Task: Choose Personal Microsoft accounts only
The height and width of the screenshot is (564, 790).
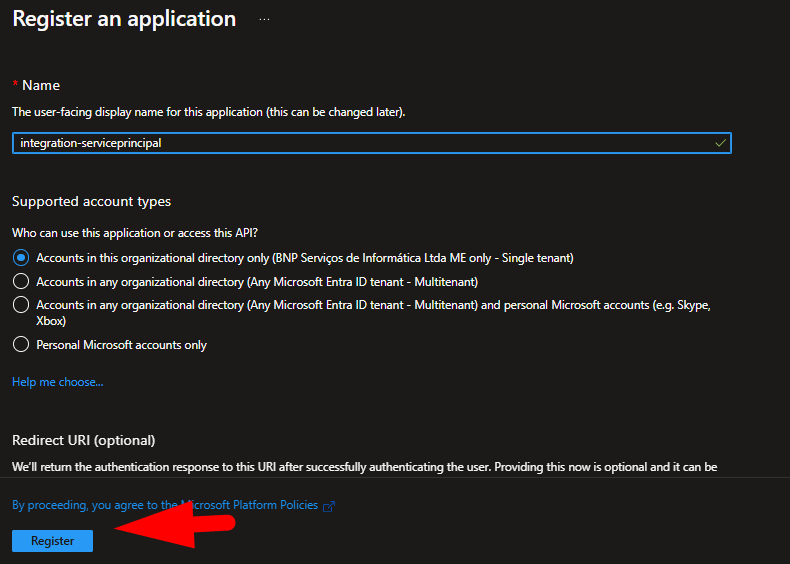Action: click(21, 344)
